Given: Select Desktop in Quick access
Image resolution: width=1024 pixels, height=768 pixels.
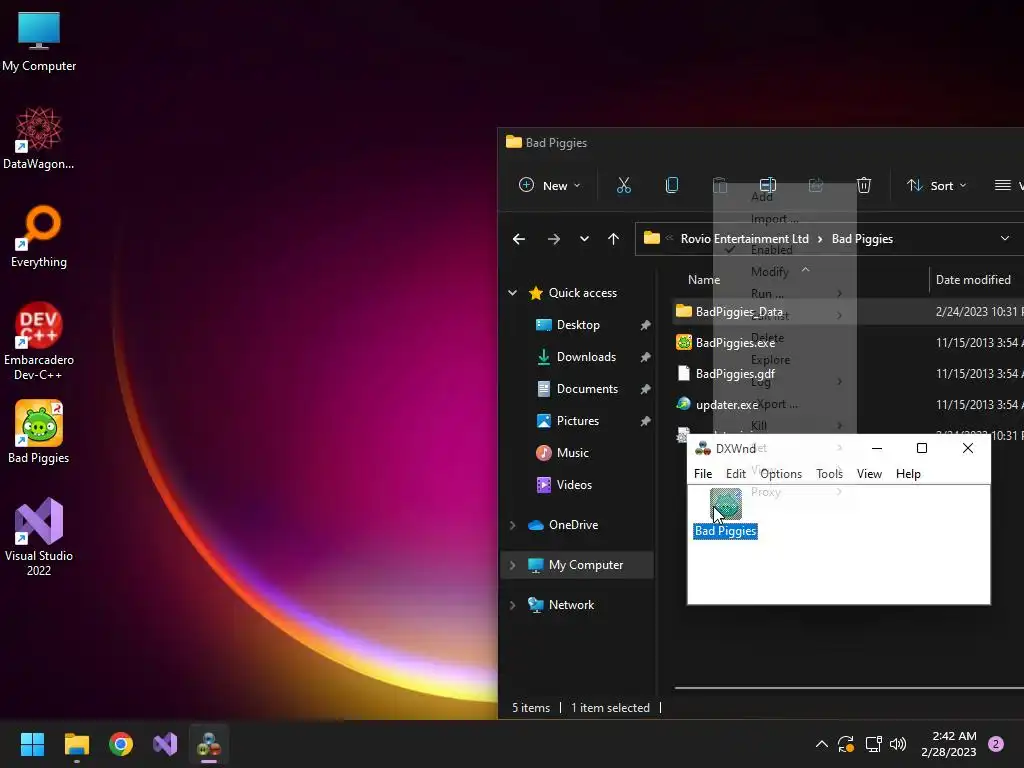Looking at the screenshot, I should point(578,325).
